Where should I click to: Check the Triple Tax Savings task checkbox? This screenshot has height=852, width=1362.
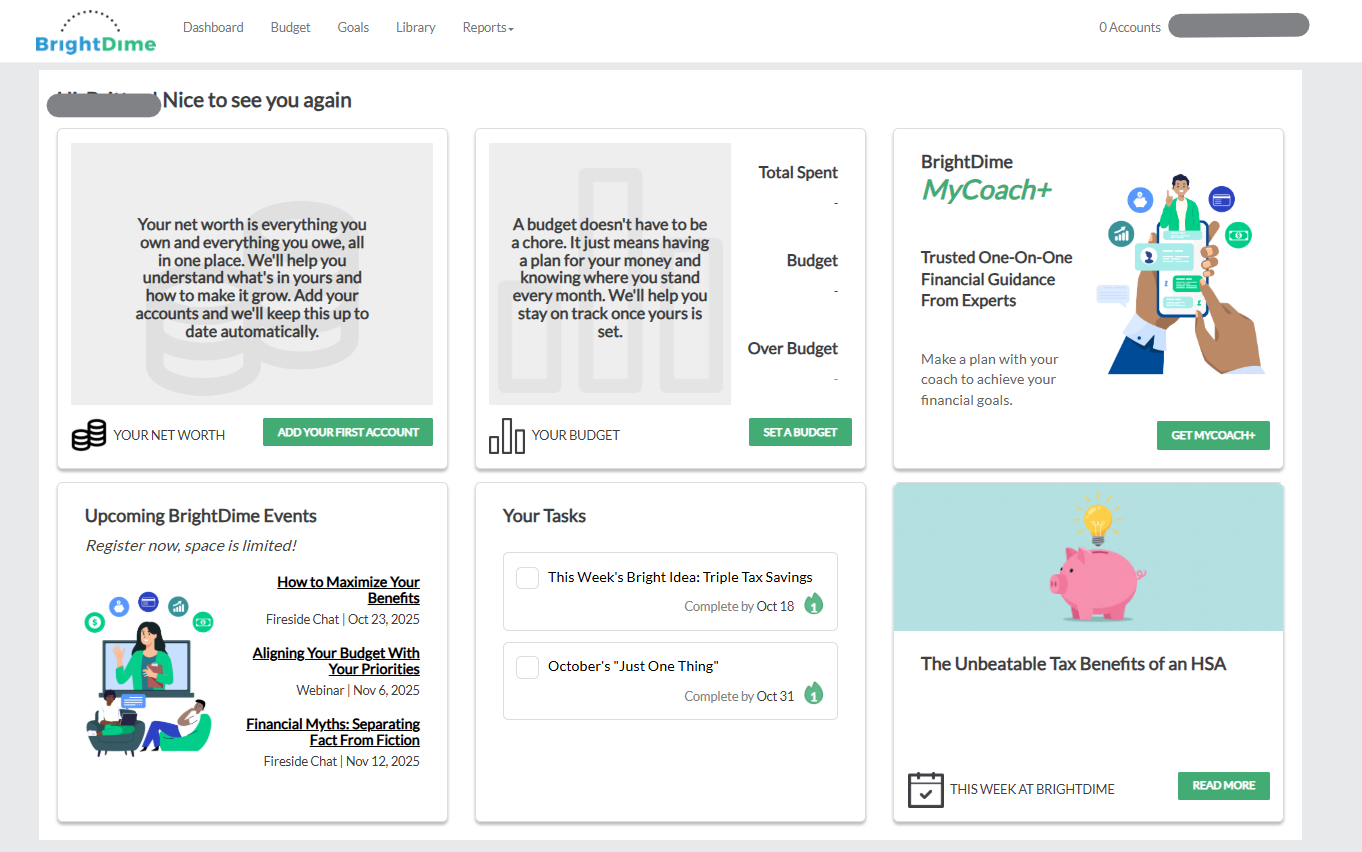527,578
